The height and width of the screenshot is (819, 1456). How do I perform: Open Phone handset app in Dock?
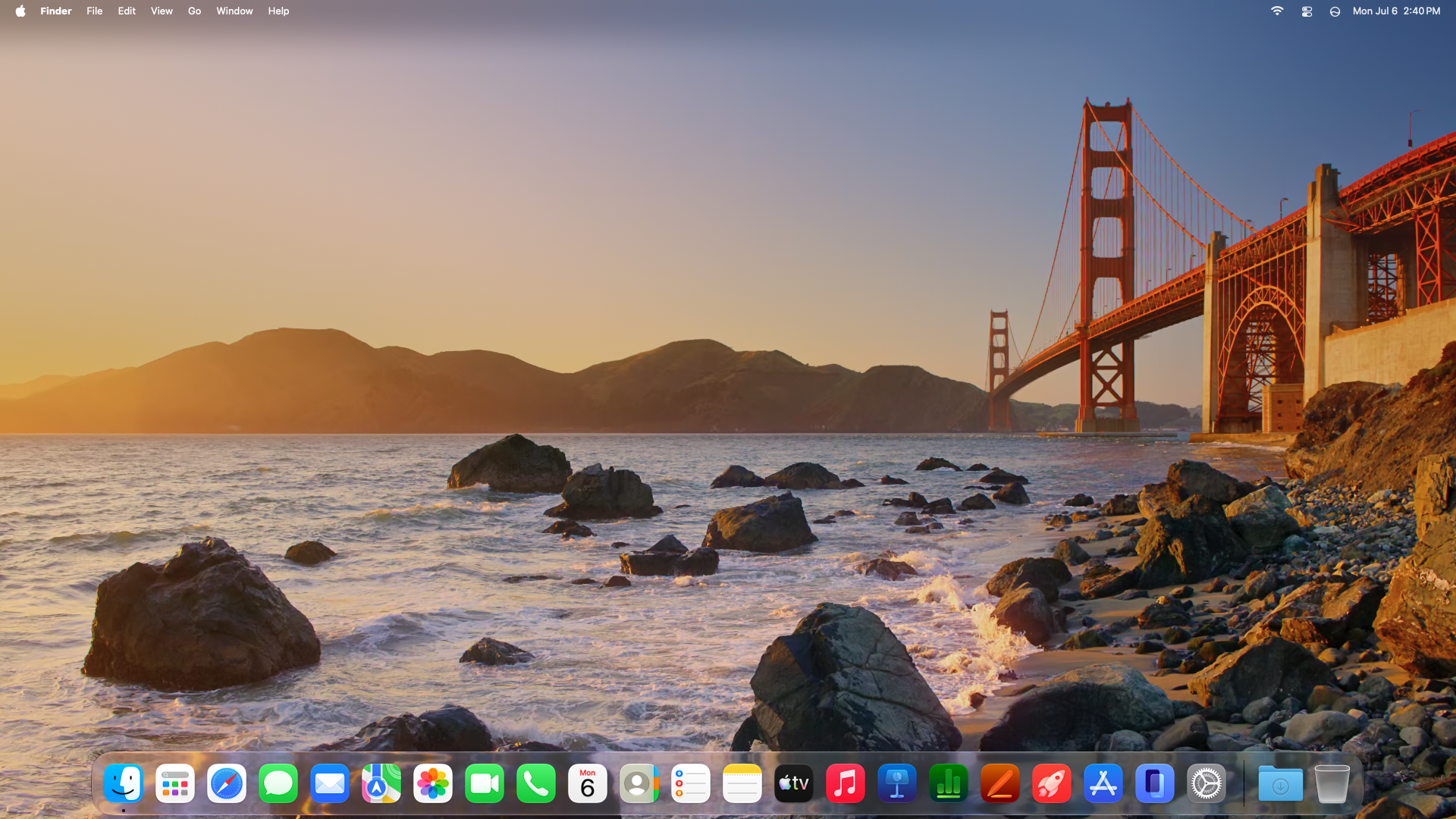coord(536,783)
